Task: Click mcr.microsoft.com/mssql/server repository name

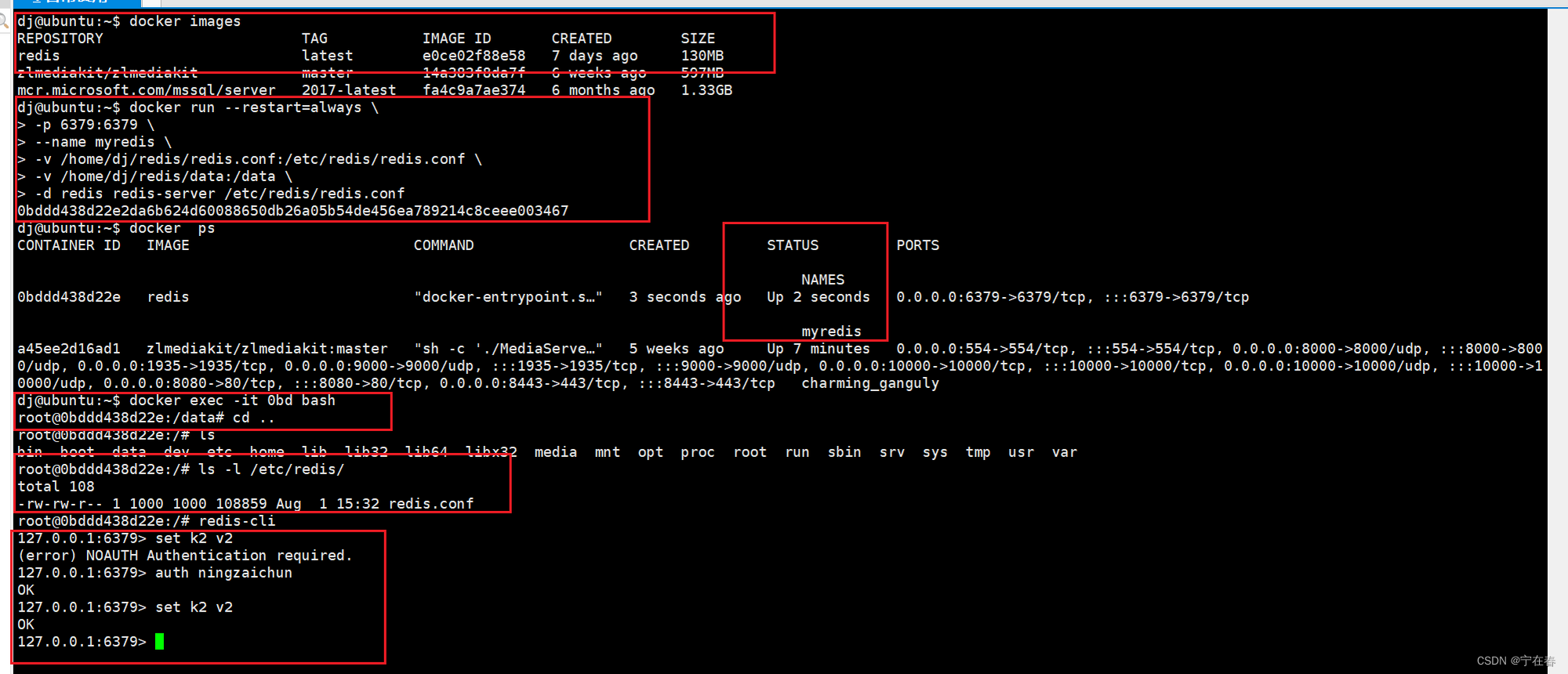Action: tap(147, 90)
